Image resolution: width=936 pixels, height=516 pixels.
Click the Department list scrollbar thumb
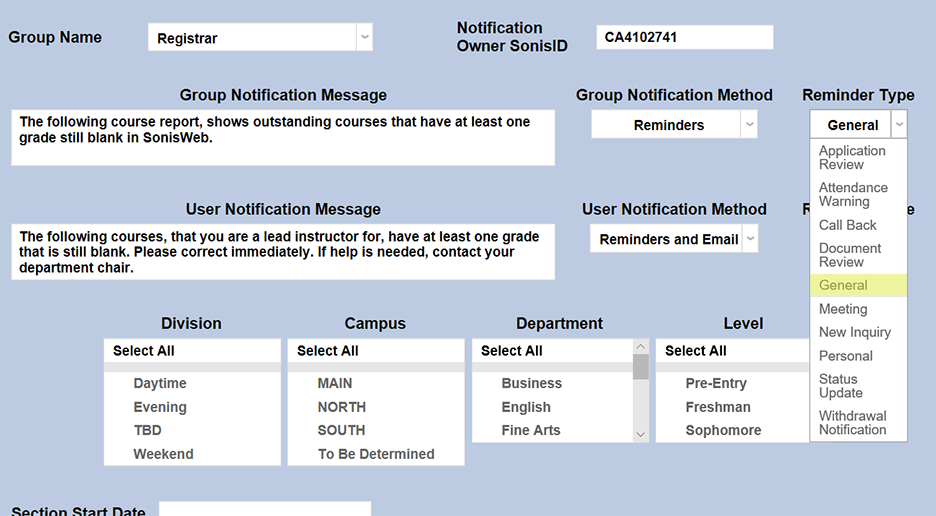tap(641, 367)
